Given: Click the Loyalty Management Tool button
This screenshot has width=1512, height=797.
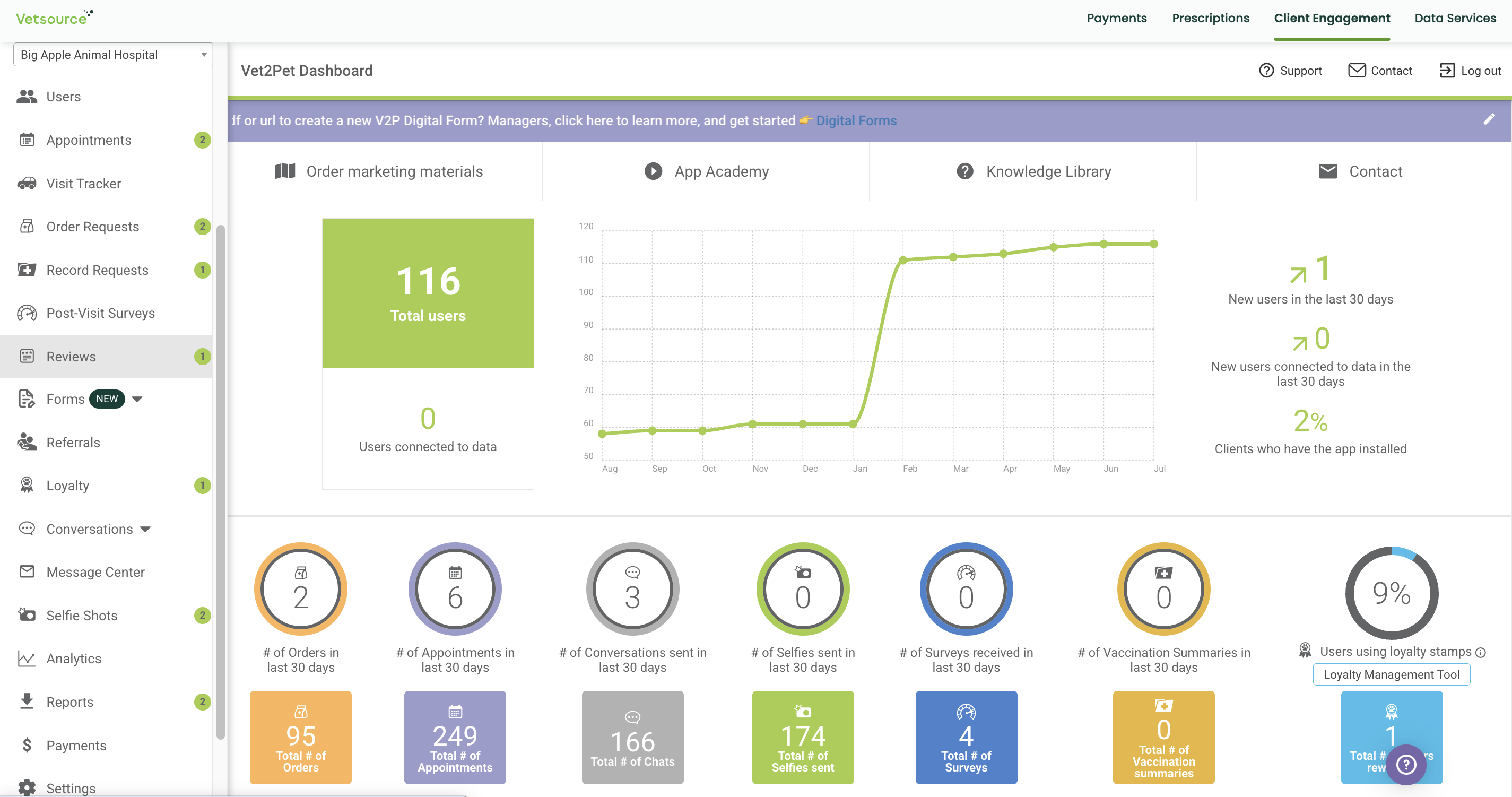Looking at the screenshot, I should point(1391,674).
